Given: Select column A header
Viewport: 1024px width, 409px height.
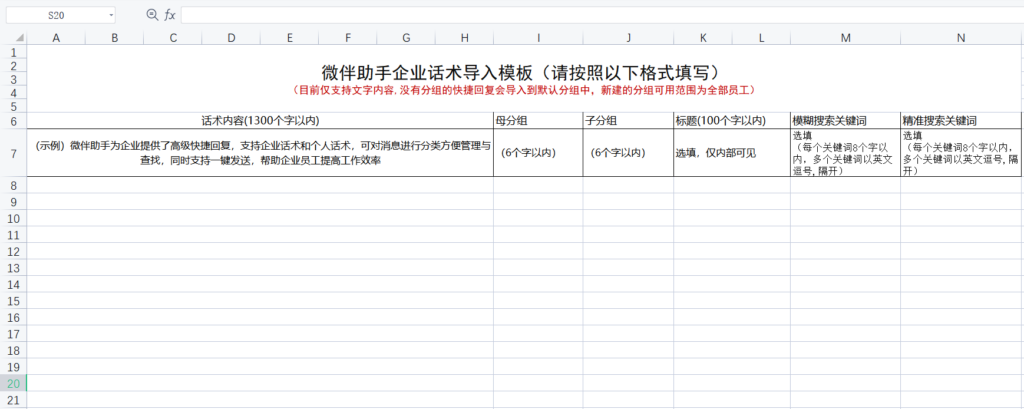Looking at the screenshot, I should coord(56,38).
